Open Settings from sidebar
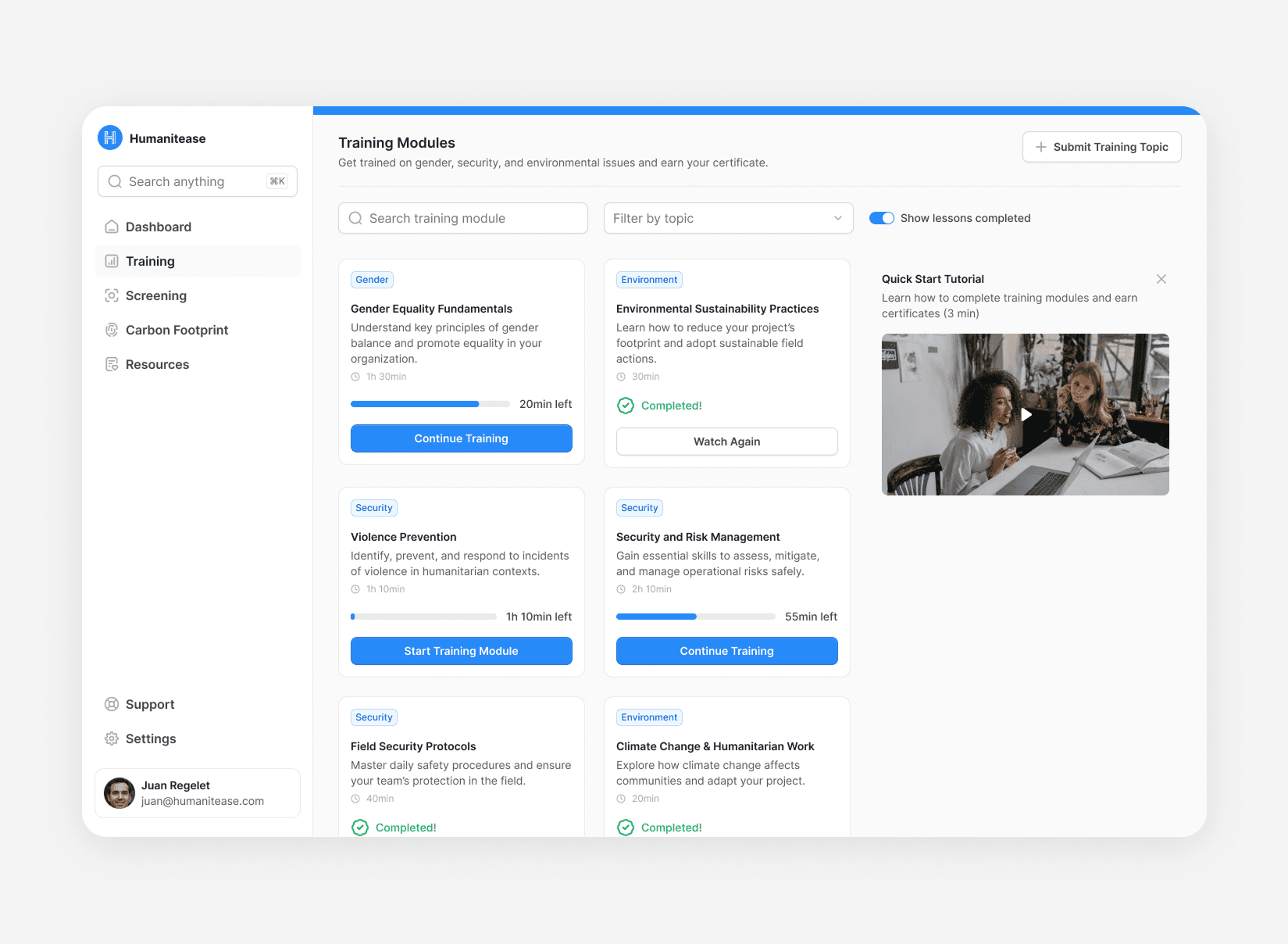1288x944 pixels. 198,738
